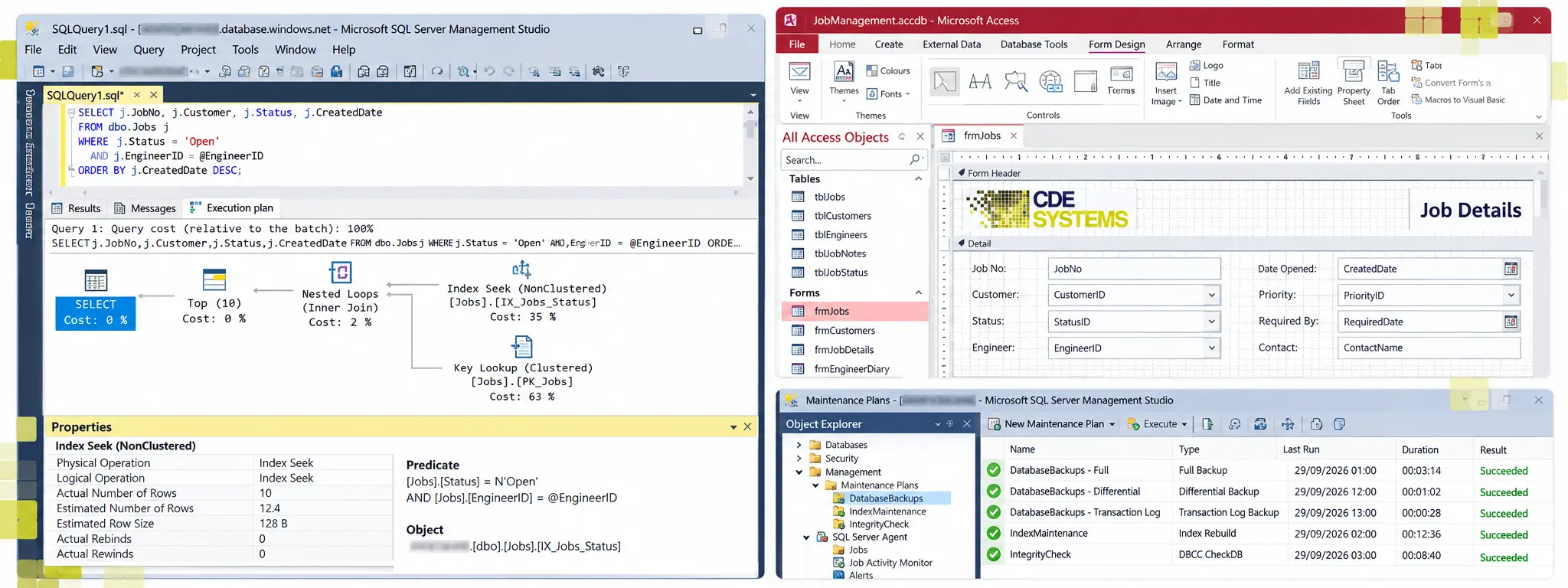Close the Object Explorer panel
Screen dimensions: 1568x588
point(967,423)
